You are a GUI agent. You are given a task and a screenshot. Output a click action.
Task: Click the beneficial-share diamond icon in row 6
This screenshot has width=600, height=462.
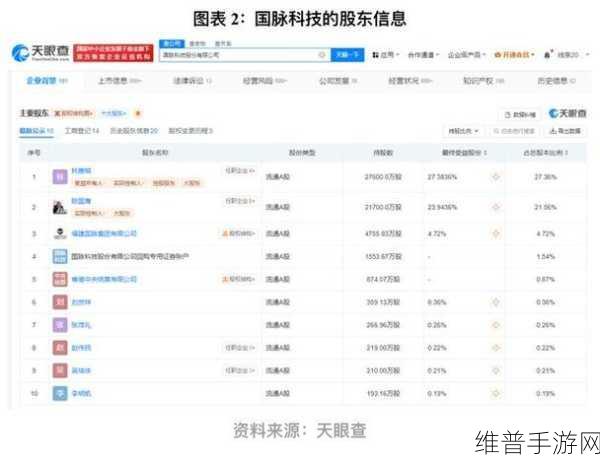coord(496,302)
